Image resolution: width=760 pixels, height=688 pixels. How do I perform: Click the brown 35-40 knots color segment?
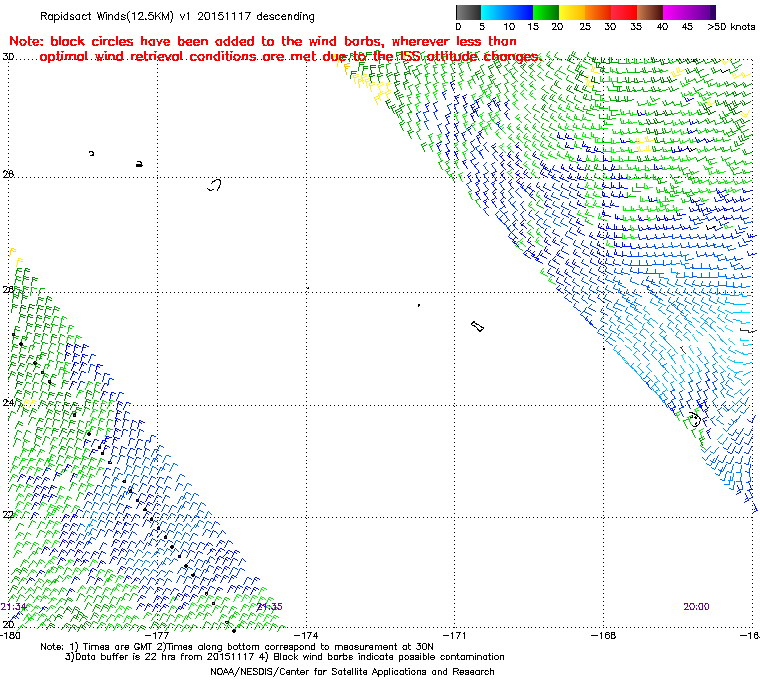[650, 12]
